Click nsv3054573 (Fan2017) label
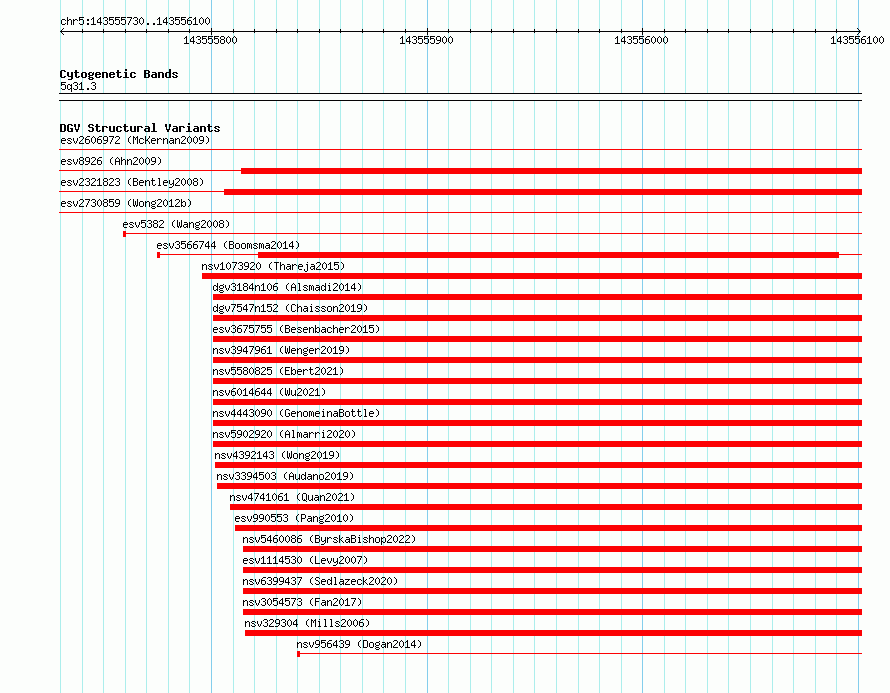The height and width of the screenshot is (693, 890). [x=302, y=602]
